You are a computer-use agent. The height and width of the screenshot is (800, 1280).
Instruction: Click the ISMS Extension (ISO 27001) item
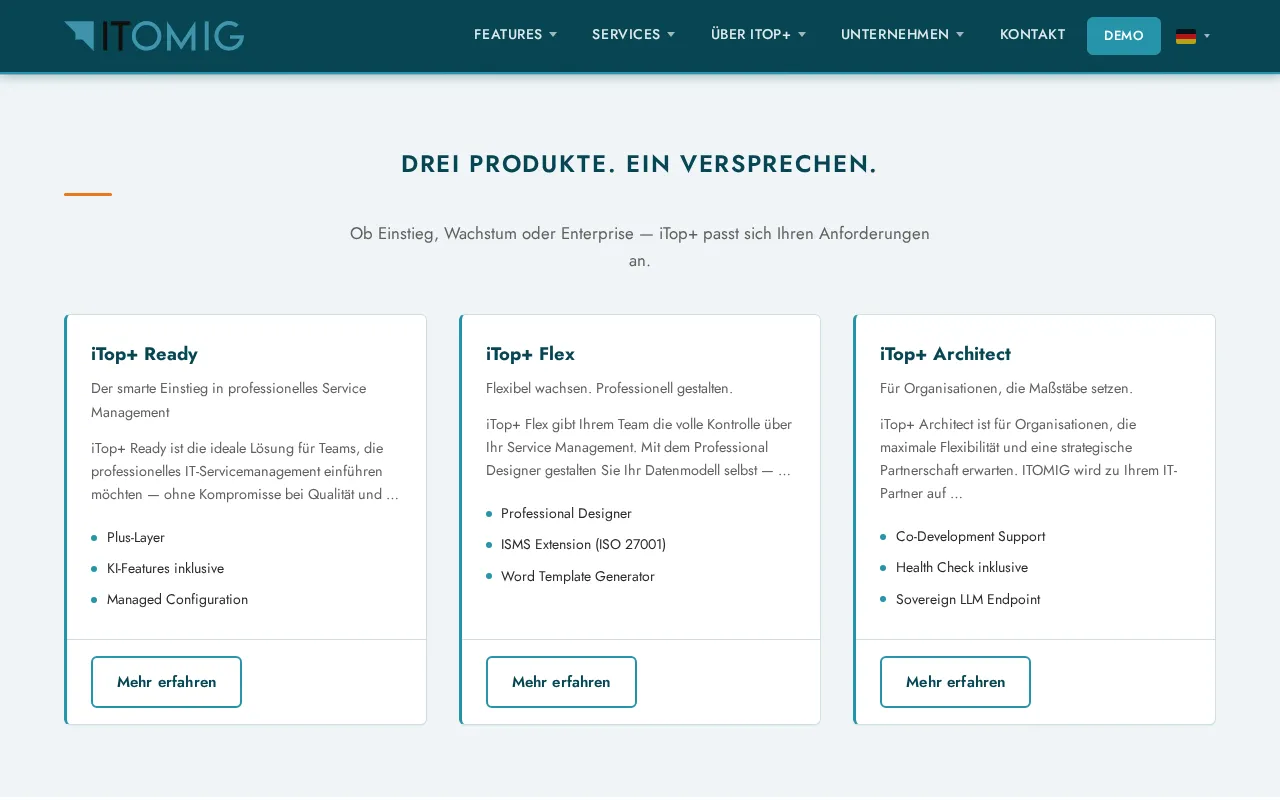pos(583,545)
